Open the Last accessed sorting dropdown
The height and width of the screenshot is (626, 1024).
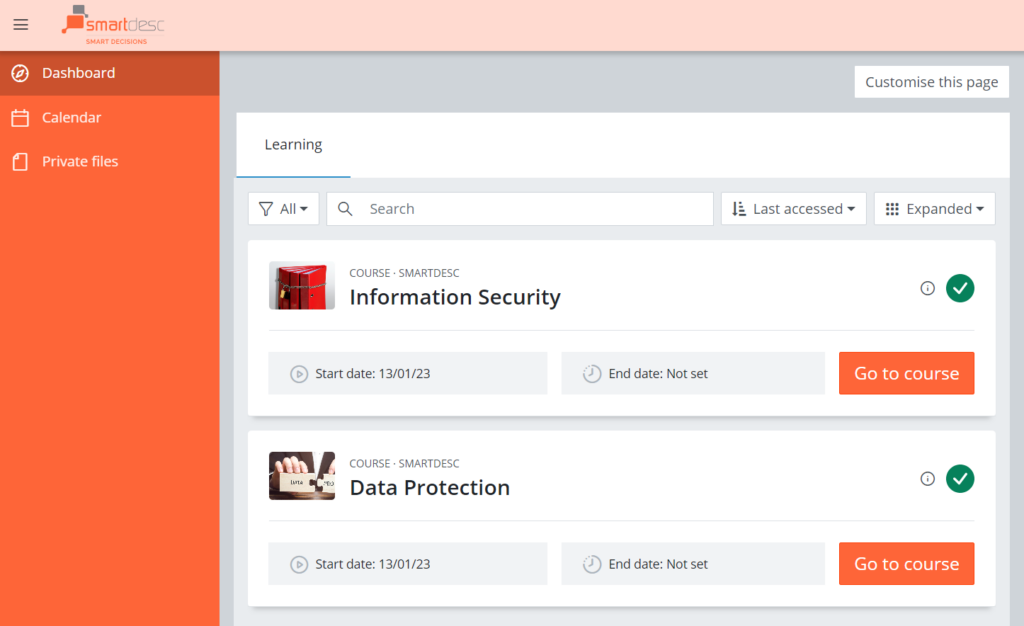[793, 208]
